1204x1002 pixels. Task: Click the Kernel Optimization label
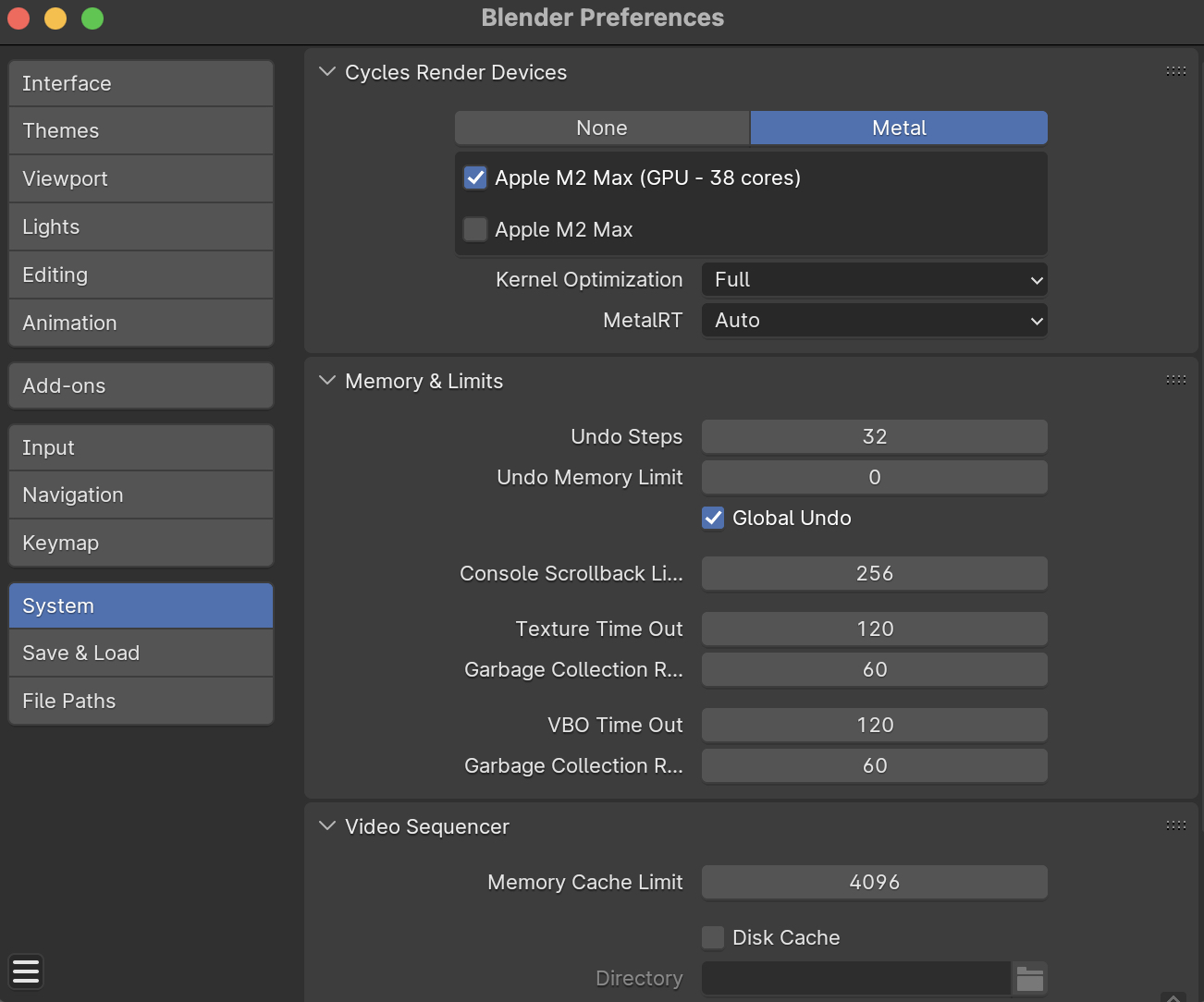pyautogui.click(x=589, y=279)
